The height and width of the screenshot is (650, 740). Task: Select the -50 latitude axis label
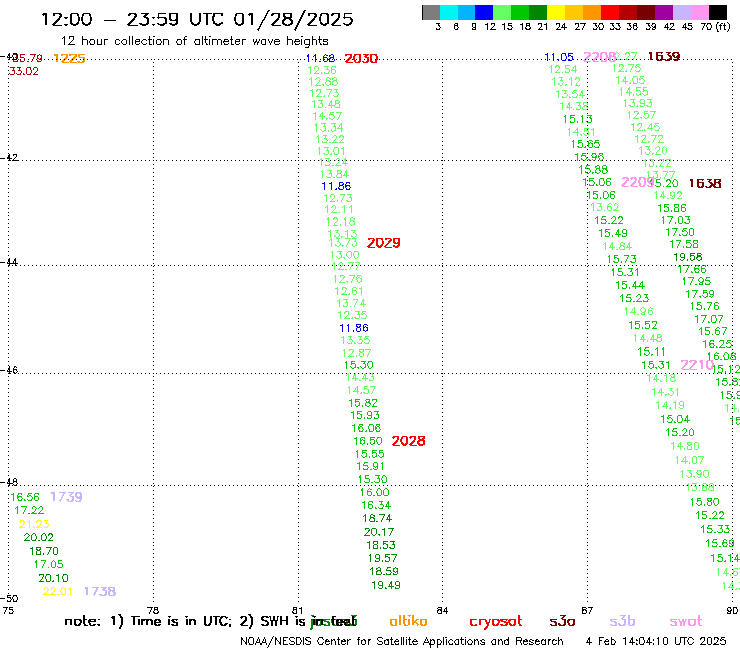pos(9,599)
